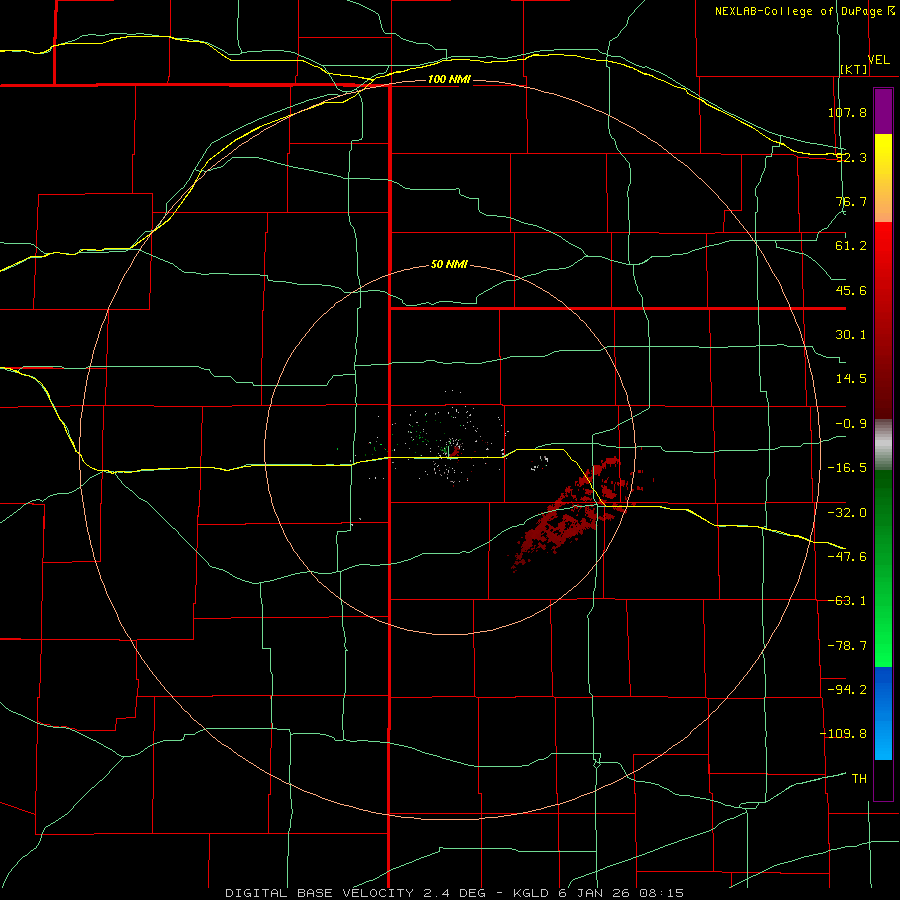
Task: Click the -0.9 legend value
Action: pyautogui.click(x=851, y=424)
